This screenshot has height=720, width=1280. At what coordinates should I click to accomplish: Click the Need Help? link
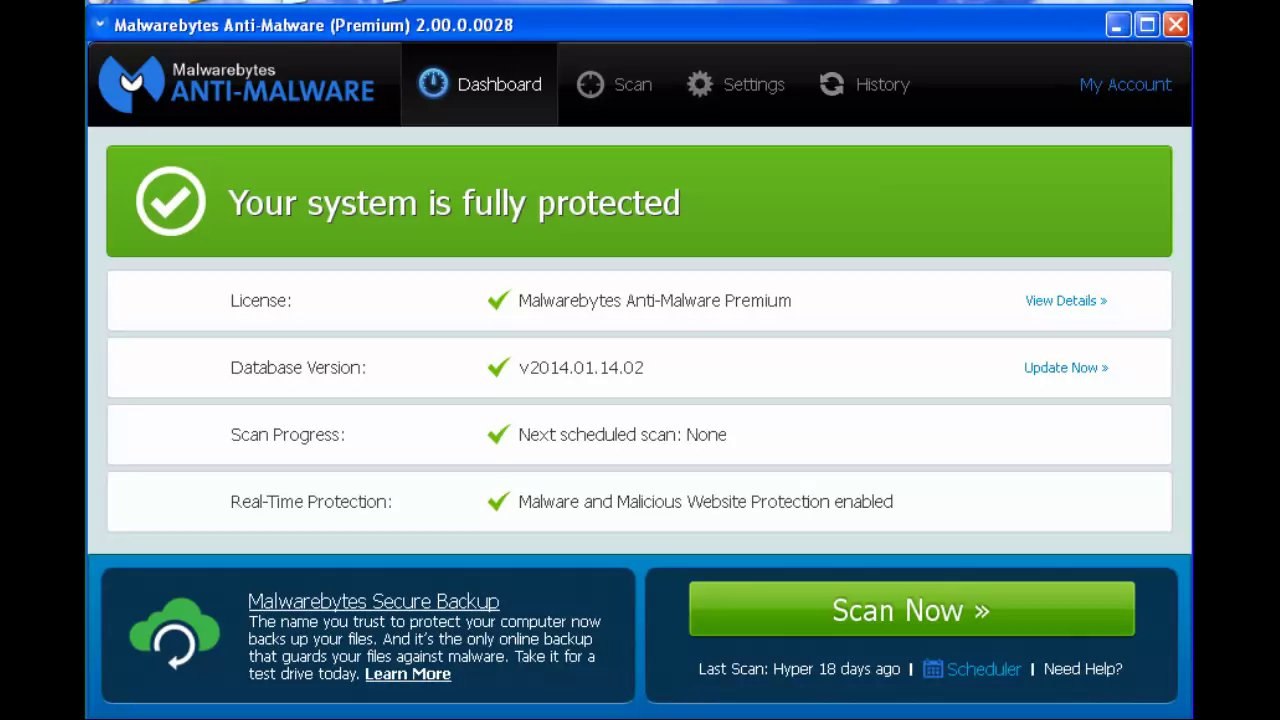[1083, 669]
